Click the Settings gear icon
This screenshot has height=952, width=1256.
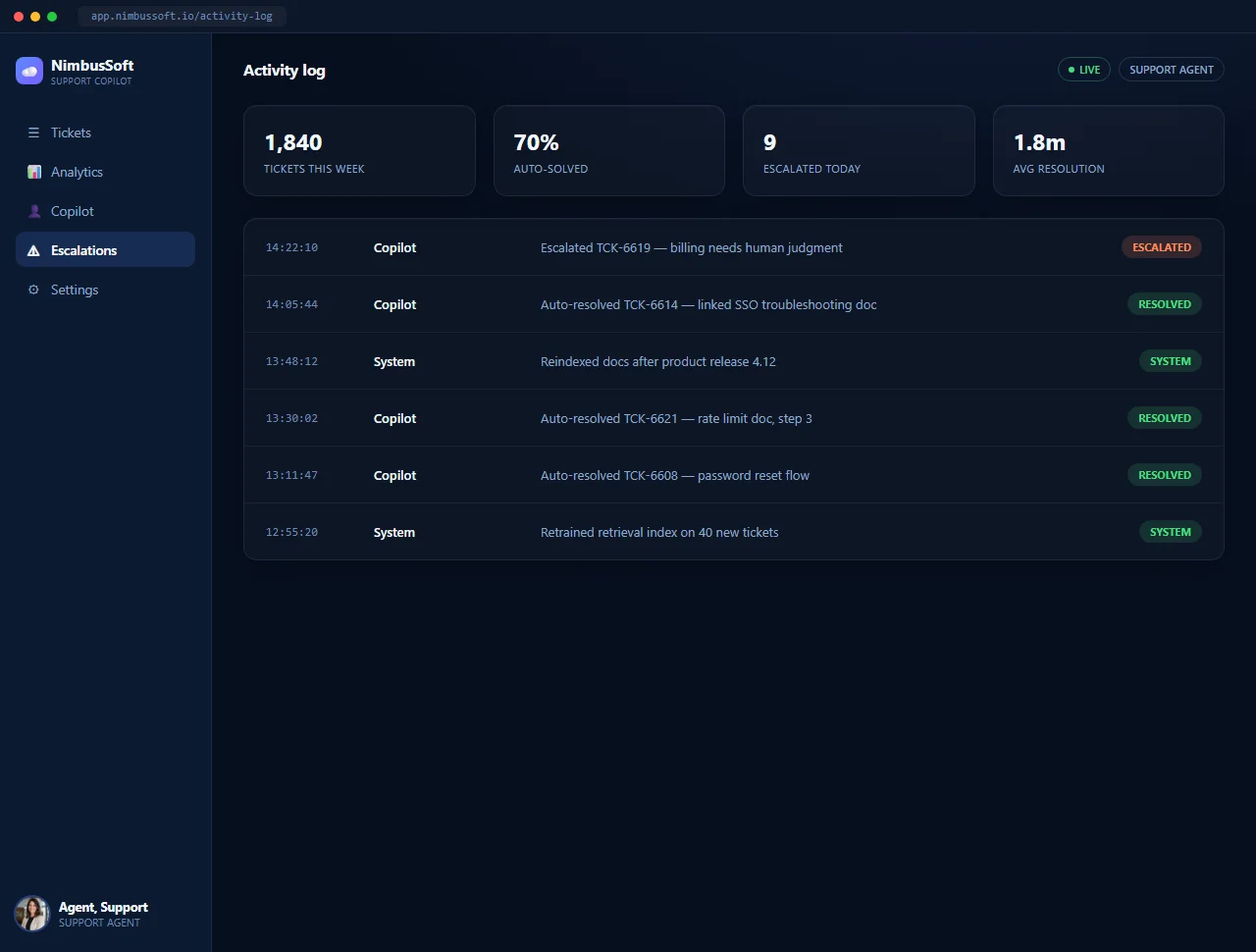click(x=33, y=290)
